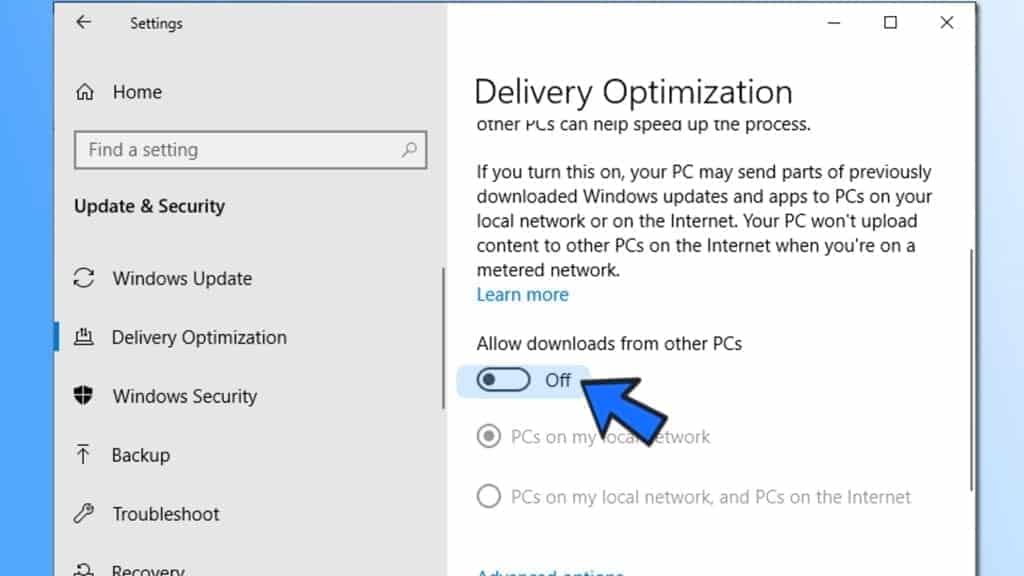1024x576 pixels.
Task: Click the content pane vertical scrollbar
Action: (x=971, y=370)
